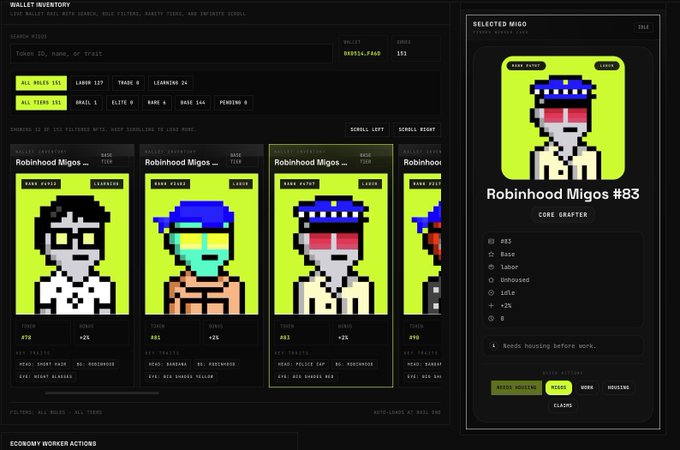
Task: Filter roles by Trade 0
Action: (128, 83)
